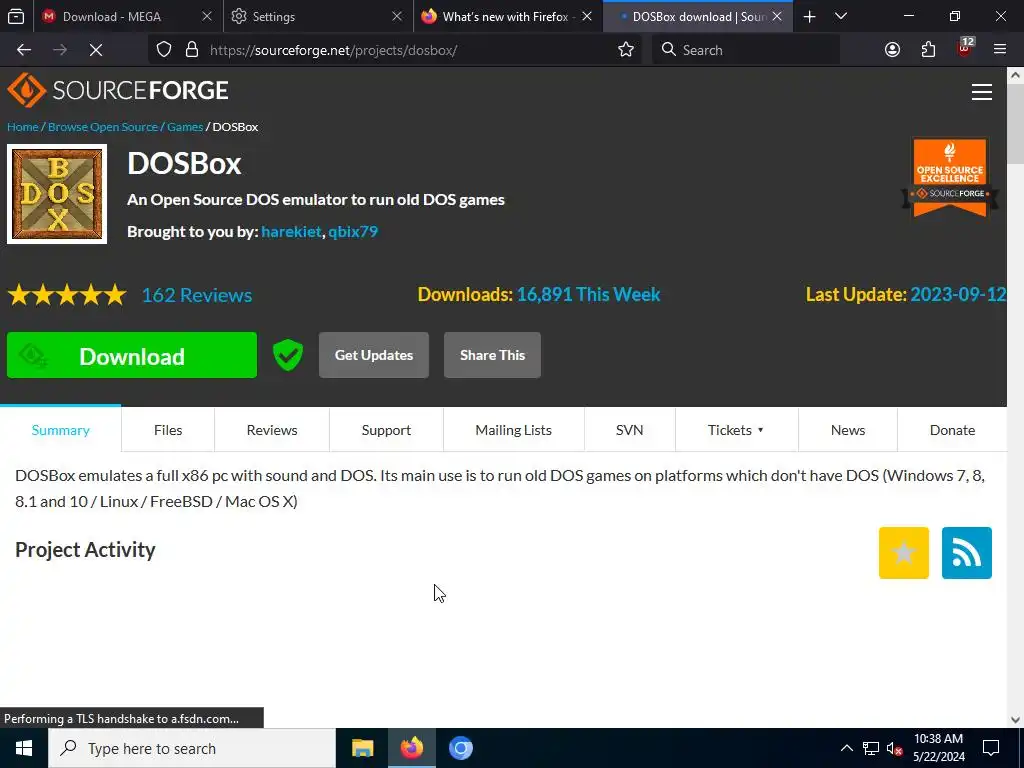Open the Home breadcrumb link

tap(22, 127)
